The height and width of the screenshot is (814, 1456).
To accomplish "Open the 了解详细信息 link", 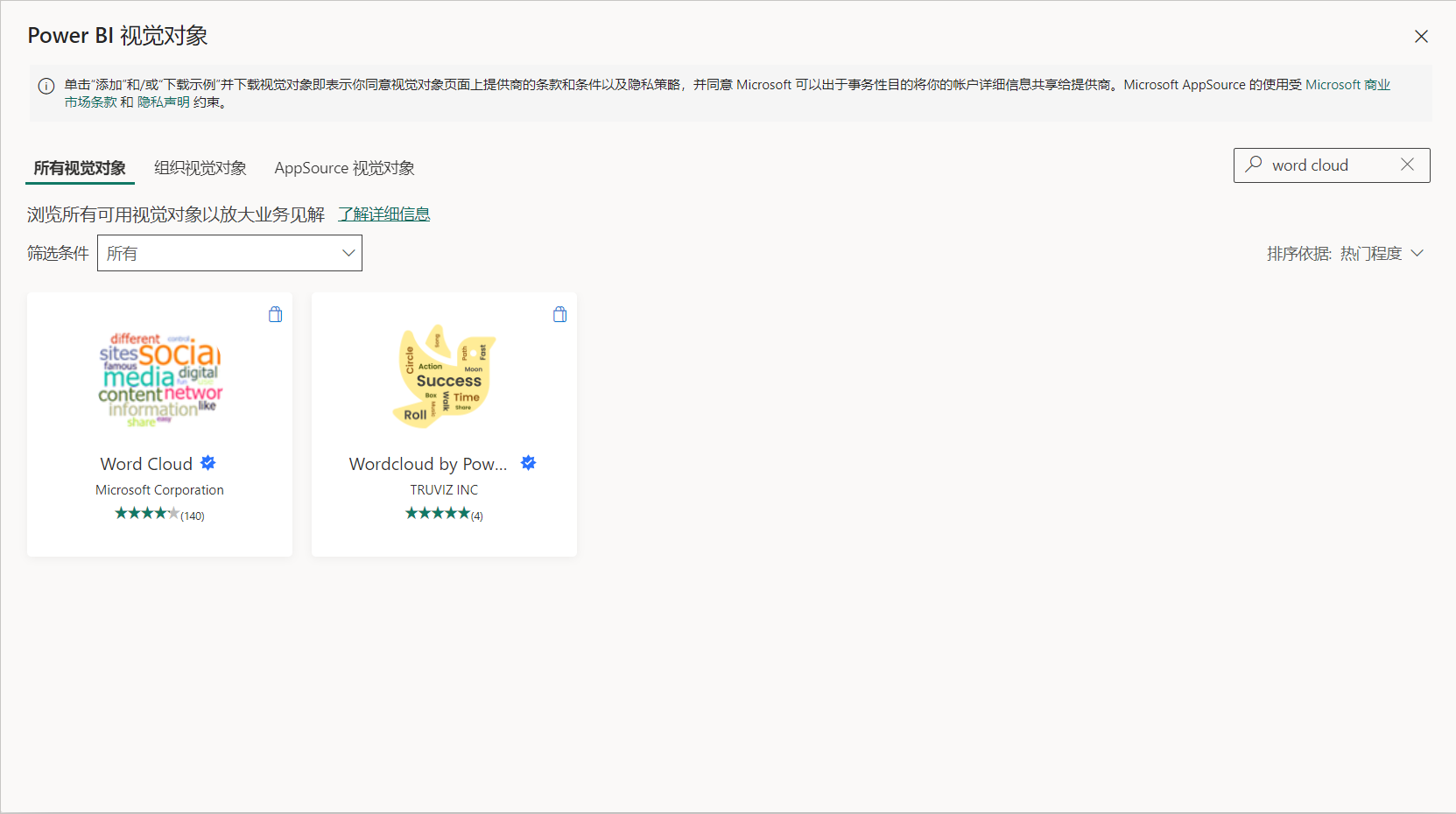I will 384,214.
